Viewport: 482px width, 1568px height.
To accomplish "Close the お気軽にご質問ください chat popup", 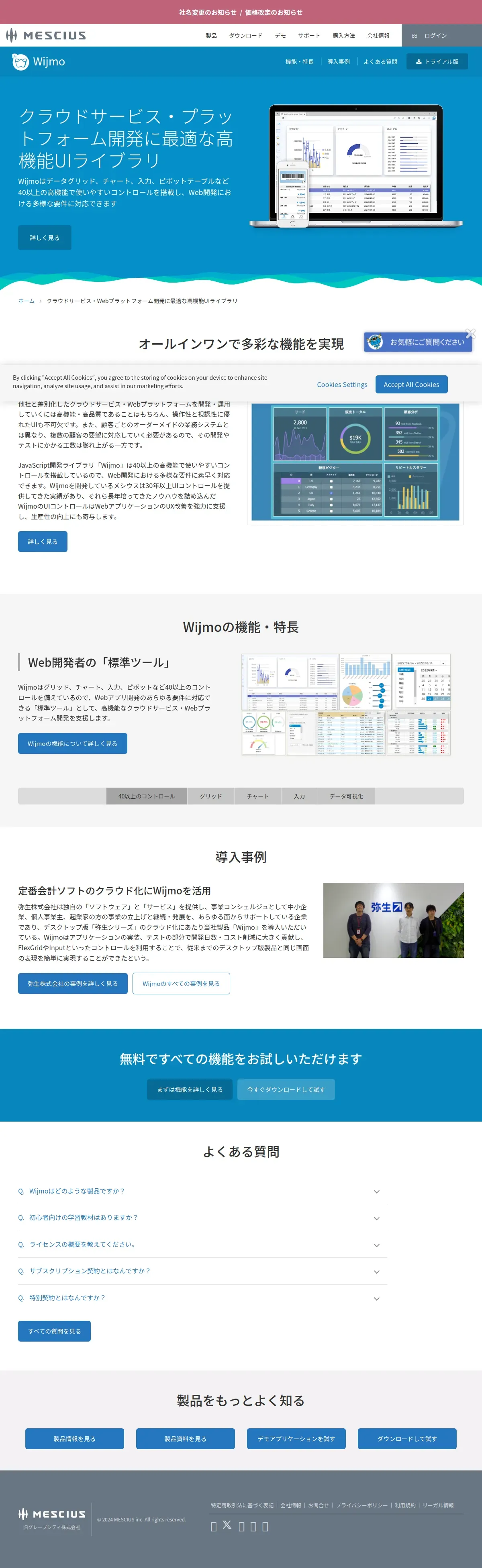I will click(x=470, y=334).
